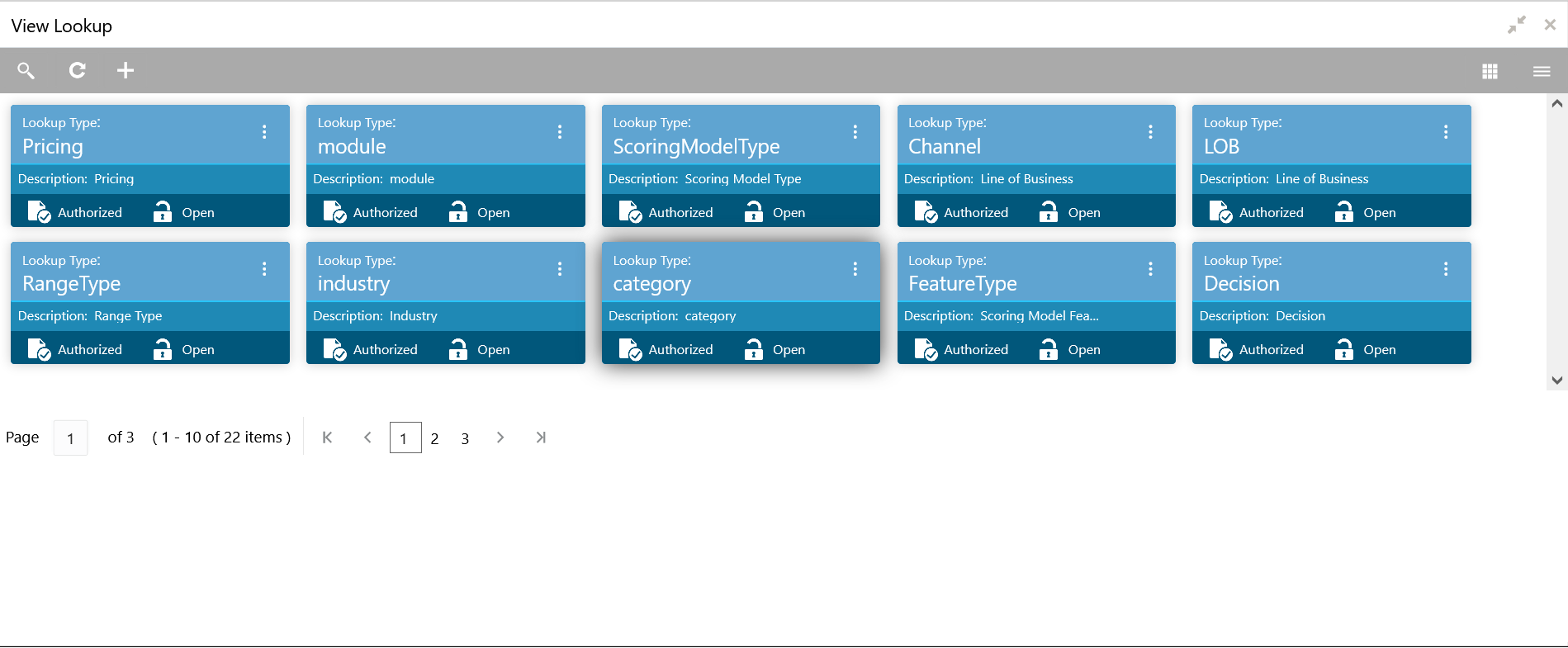
Task: Open Pricing card options menu
Action: coord(264,132)
